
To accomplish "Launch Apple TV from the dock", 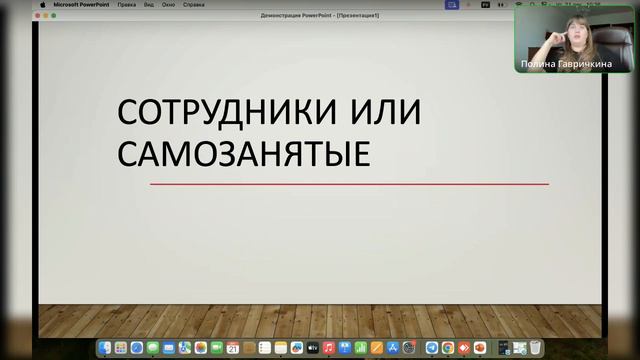I will pyautogui.click(x=313, y=348).
